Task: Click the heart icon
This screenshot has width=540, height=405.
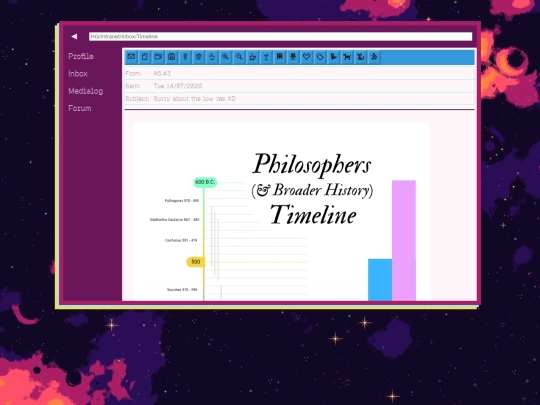Action: (306, 57)
